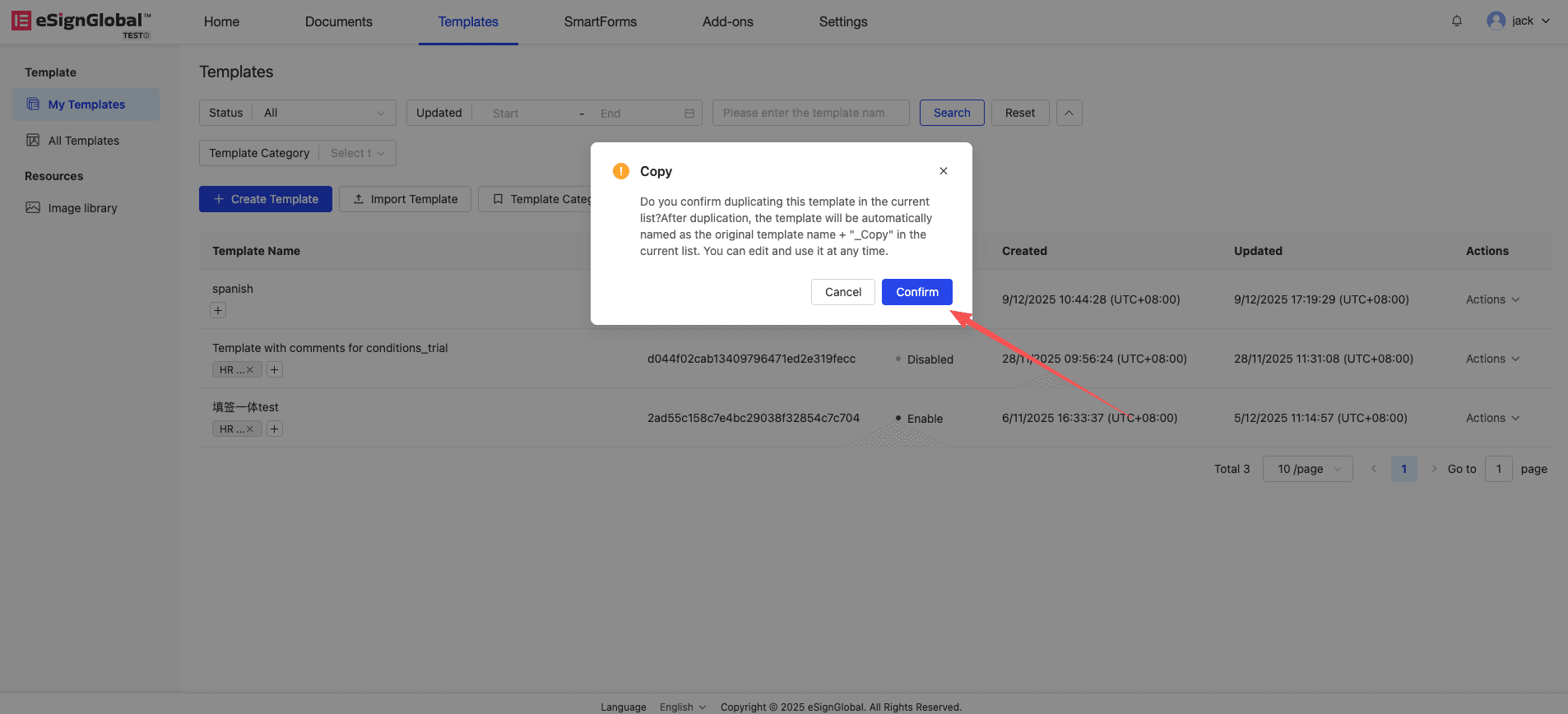This screenshot has height=714, width=1568.
Task: Open the jack user account menu
Action: click(x=1519, y=21)
